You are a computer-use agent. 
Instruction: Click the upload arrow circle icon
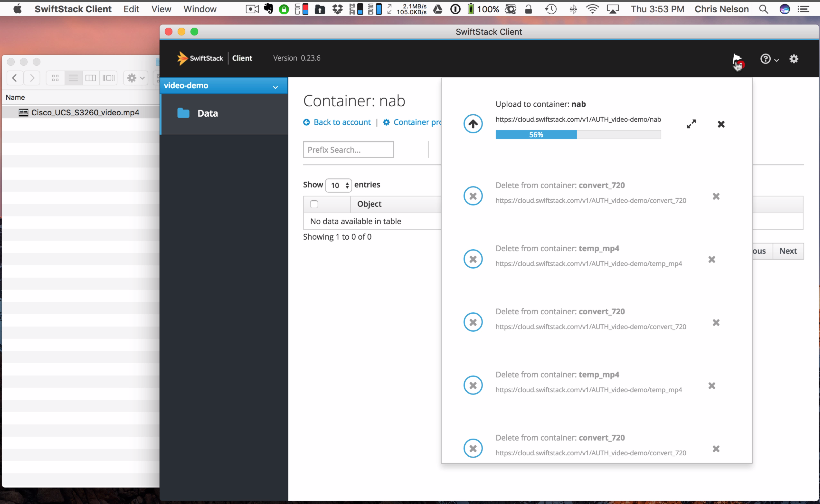click(473, 124)
